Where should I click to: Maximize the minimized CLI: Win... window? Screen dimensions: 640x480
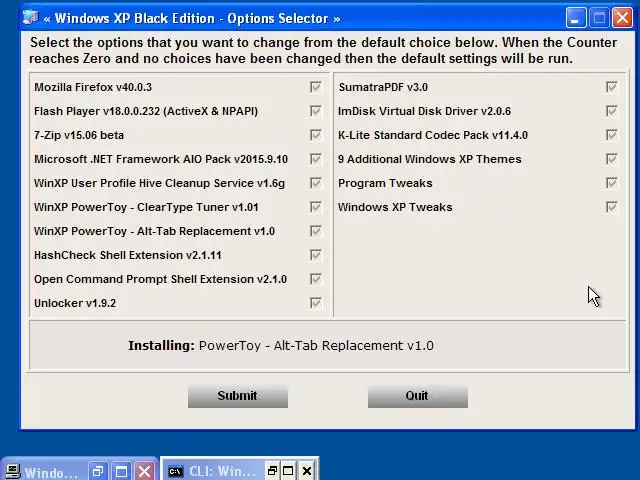[288, 471]
